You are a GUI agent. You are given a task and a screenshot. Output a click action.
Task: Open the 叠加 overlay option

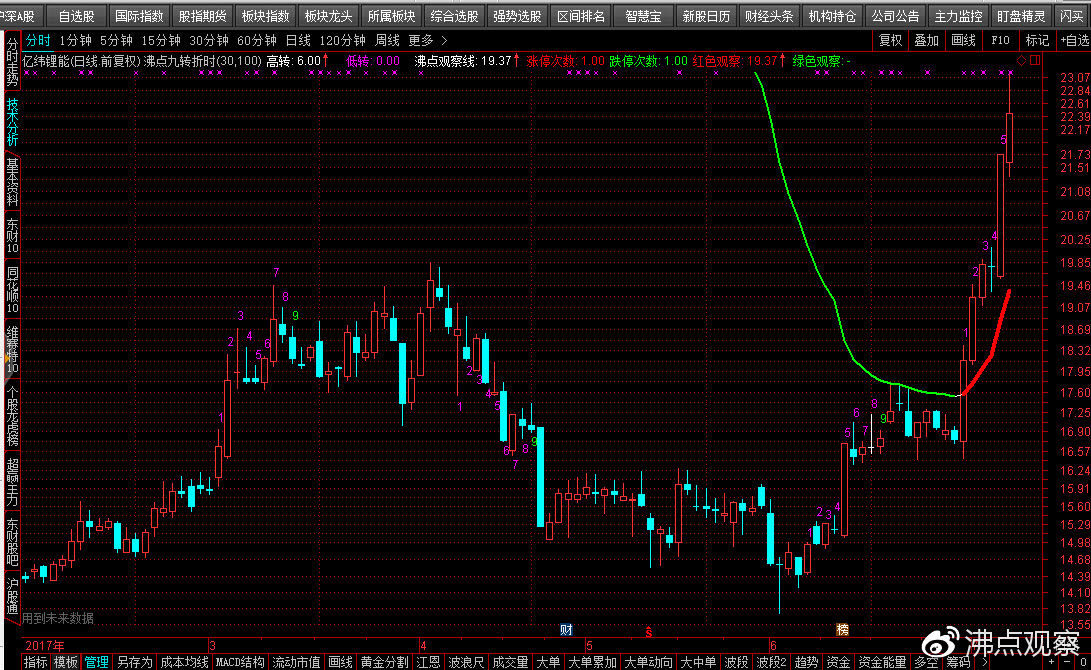(x=927, y=40)
